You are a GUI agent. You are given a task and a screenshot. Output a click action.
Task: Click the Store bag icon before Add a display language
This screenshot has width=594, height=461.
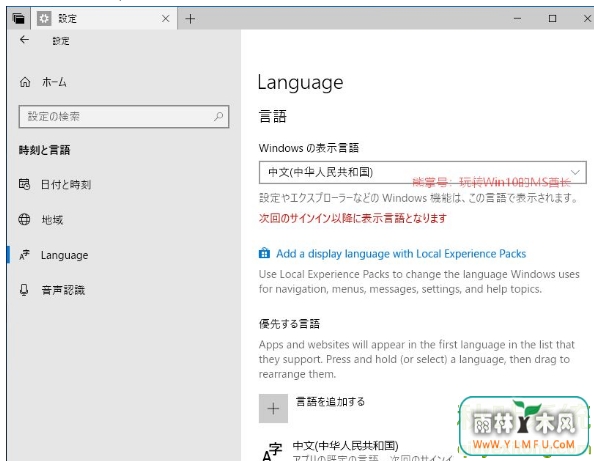264,253
